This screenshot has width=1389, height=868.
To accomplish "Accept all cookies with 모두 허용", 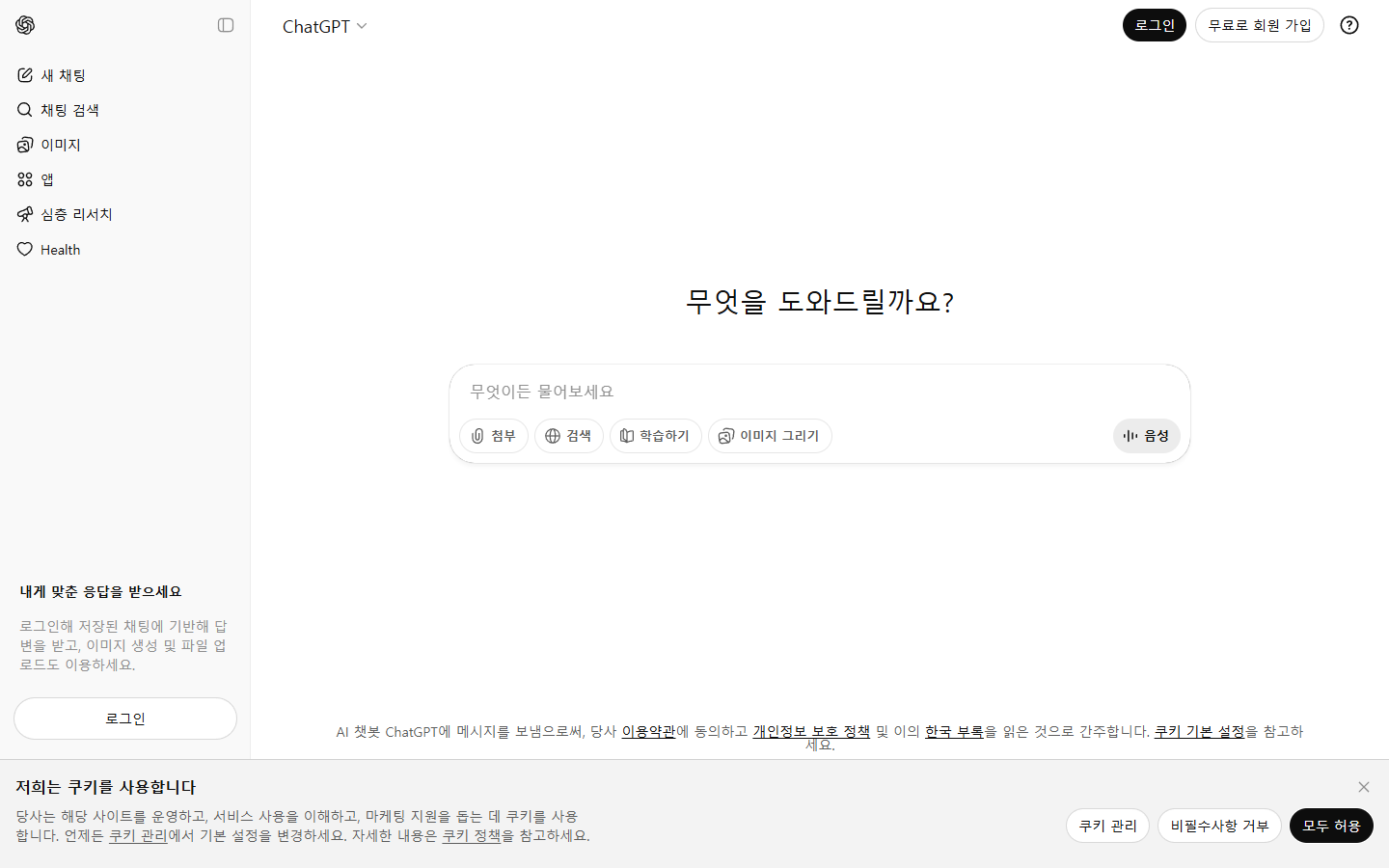I will [x=1331, y=826].
